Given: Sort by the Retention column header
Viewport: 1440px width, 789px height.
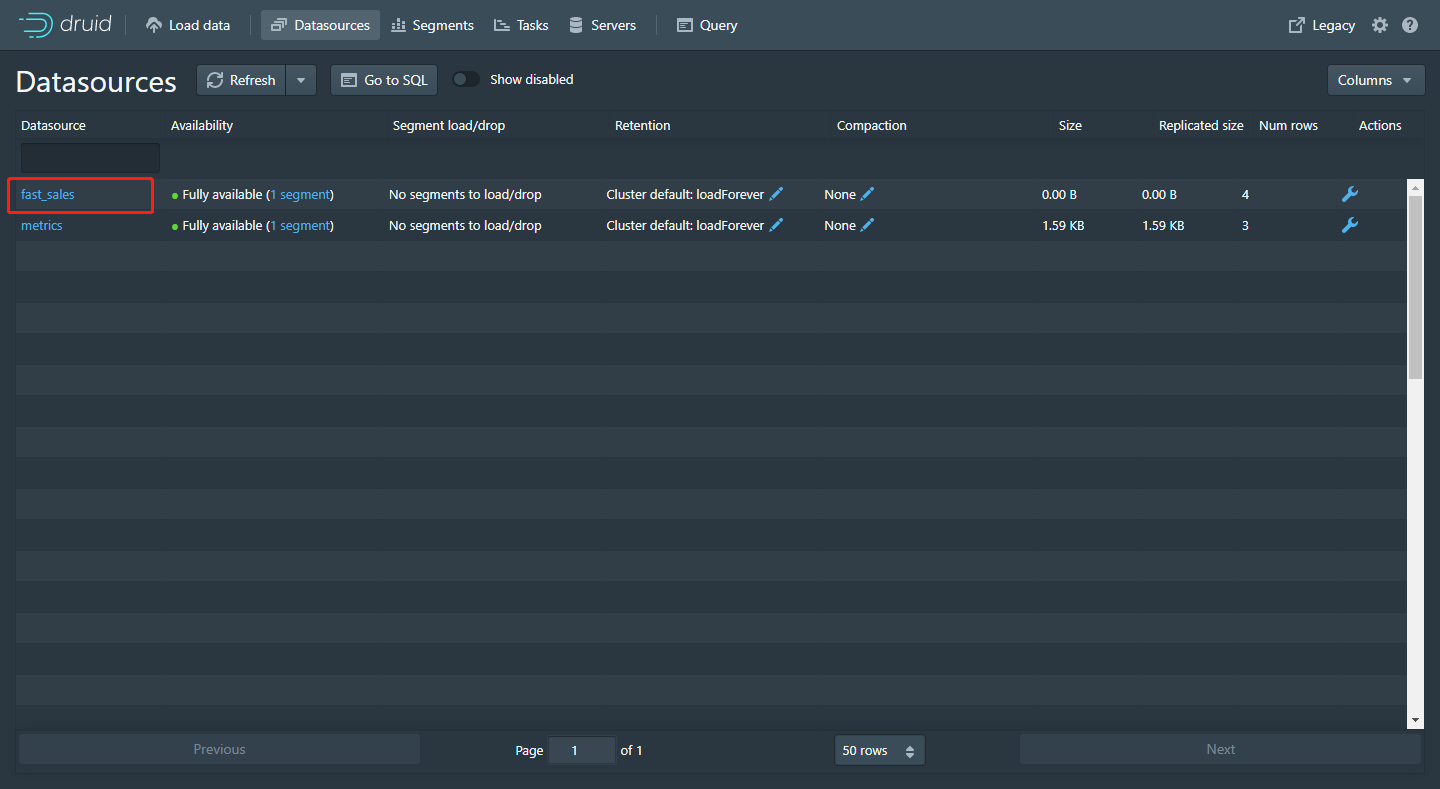Looking at the screenshot, I should (x=643, y=125).
